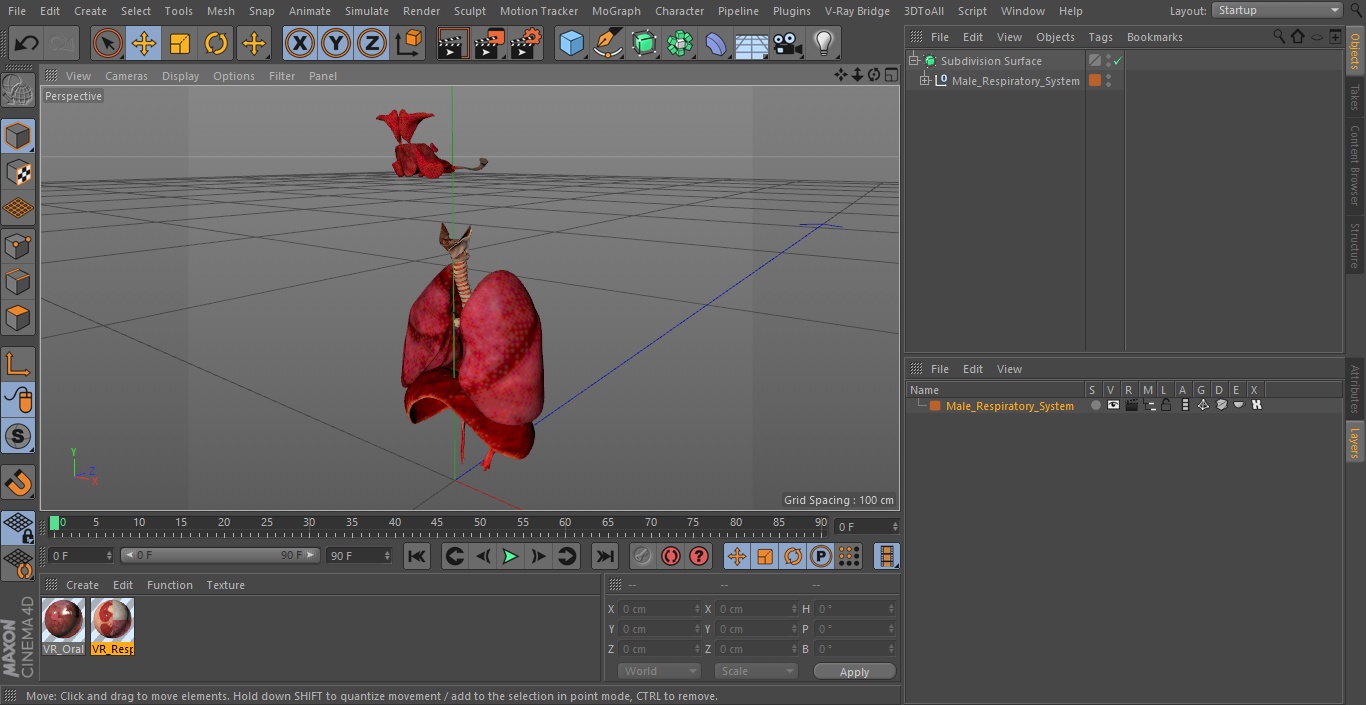Add a Bend deformer icon
This screenshot has height=705, width=1366.
[716, 43]
